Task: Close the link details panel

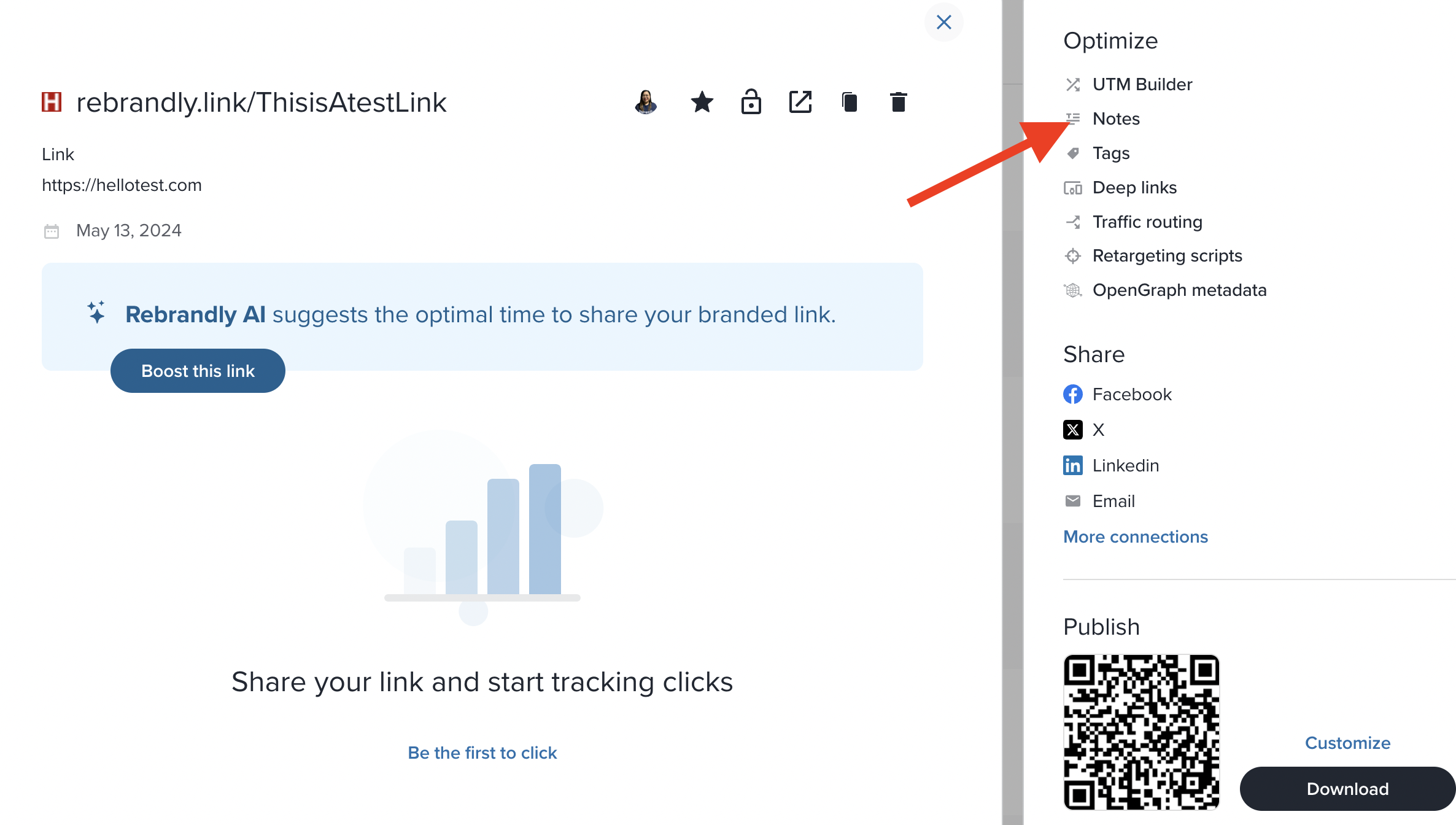Action: pyautogui.click(x=943, y=23)
